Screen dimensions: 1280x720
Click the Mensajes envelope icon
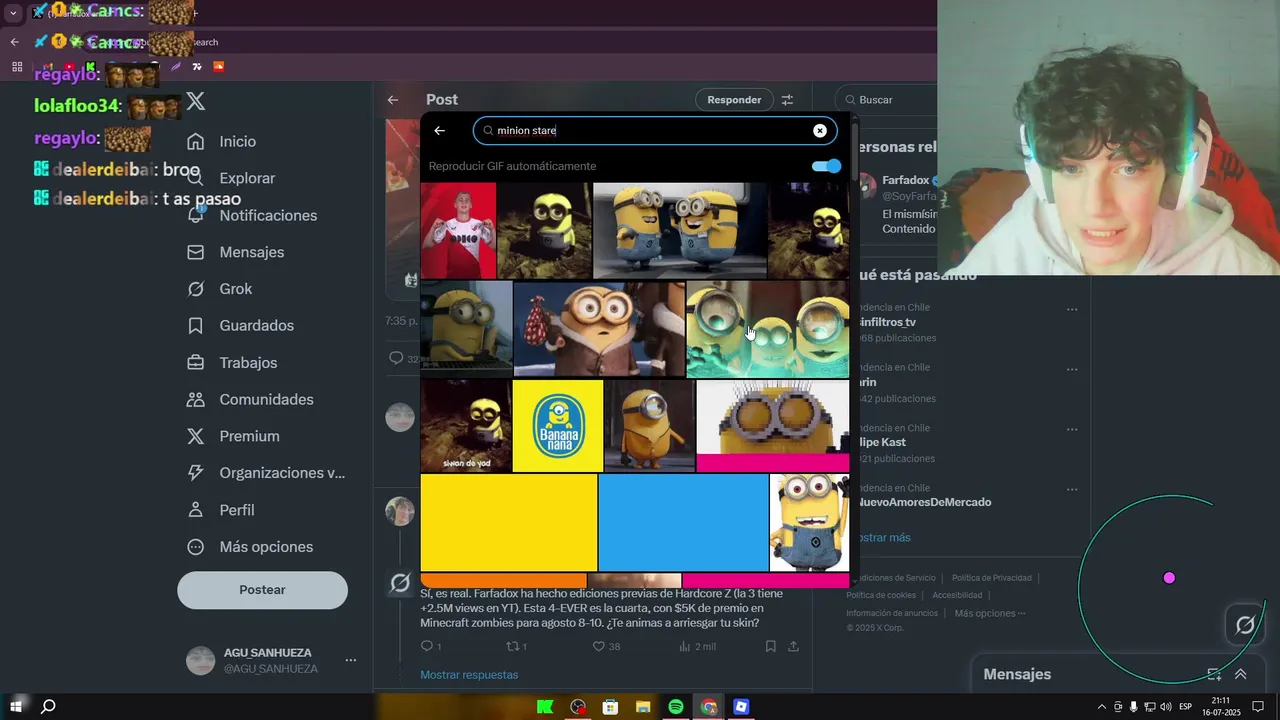196,252
